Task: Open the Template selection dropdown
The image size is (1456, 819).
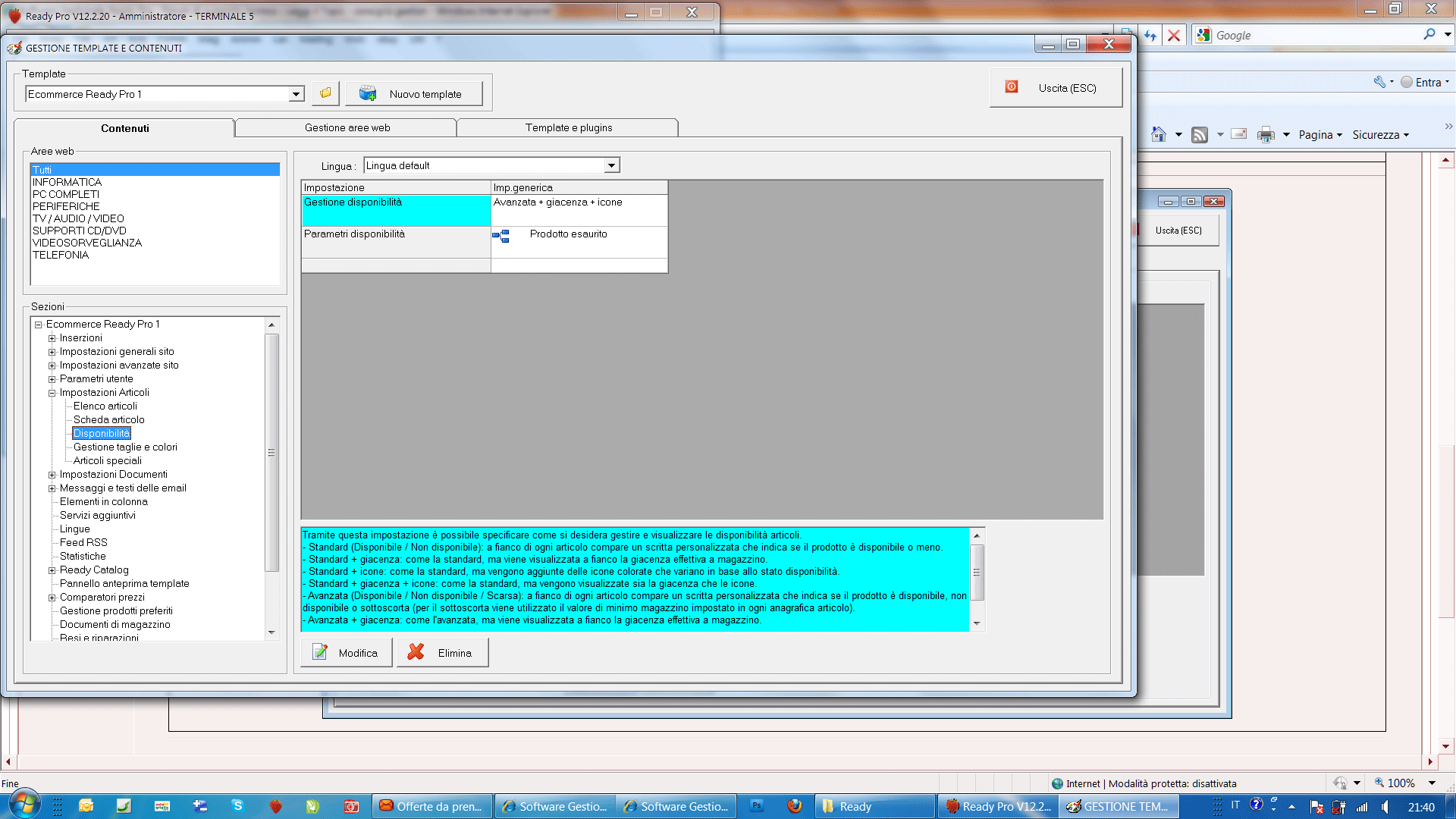Action: (296, 94)
